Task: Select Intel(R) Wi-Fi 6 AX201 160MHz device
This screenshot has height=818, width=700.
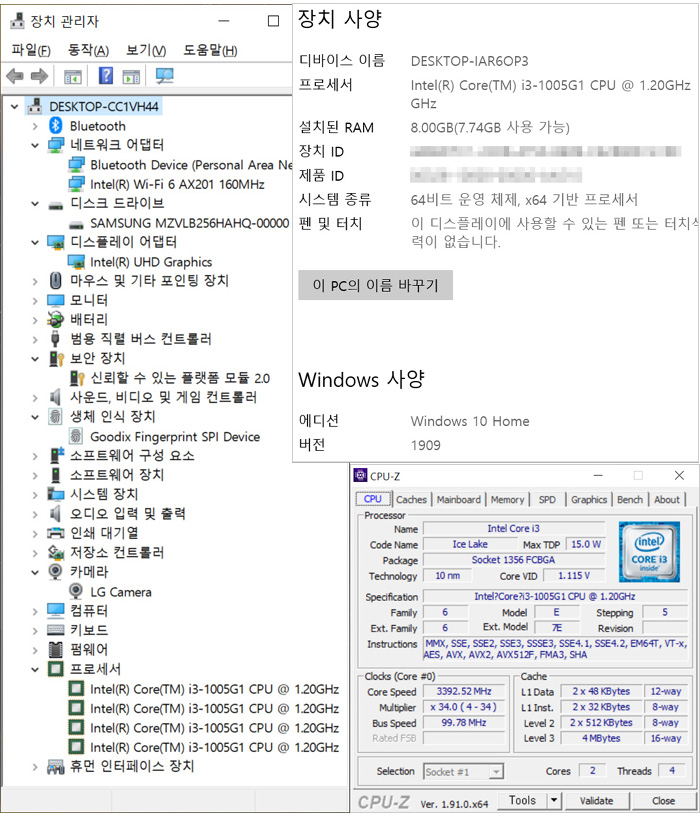Action: [x=177, y=184]
